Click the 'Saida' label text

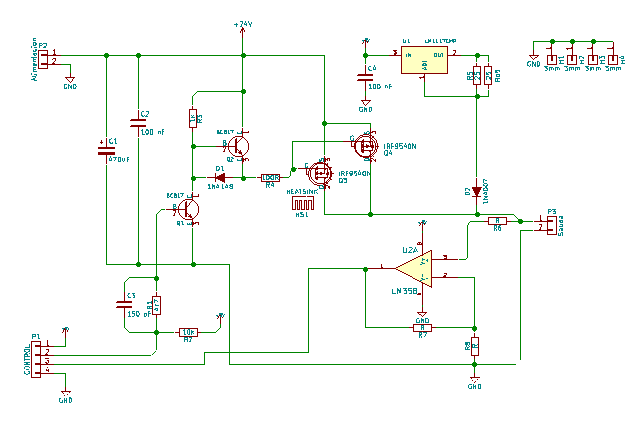(561, 226)
